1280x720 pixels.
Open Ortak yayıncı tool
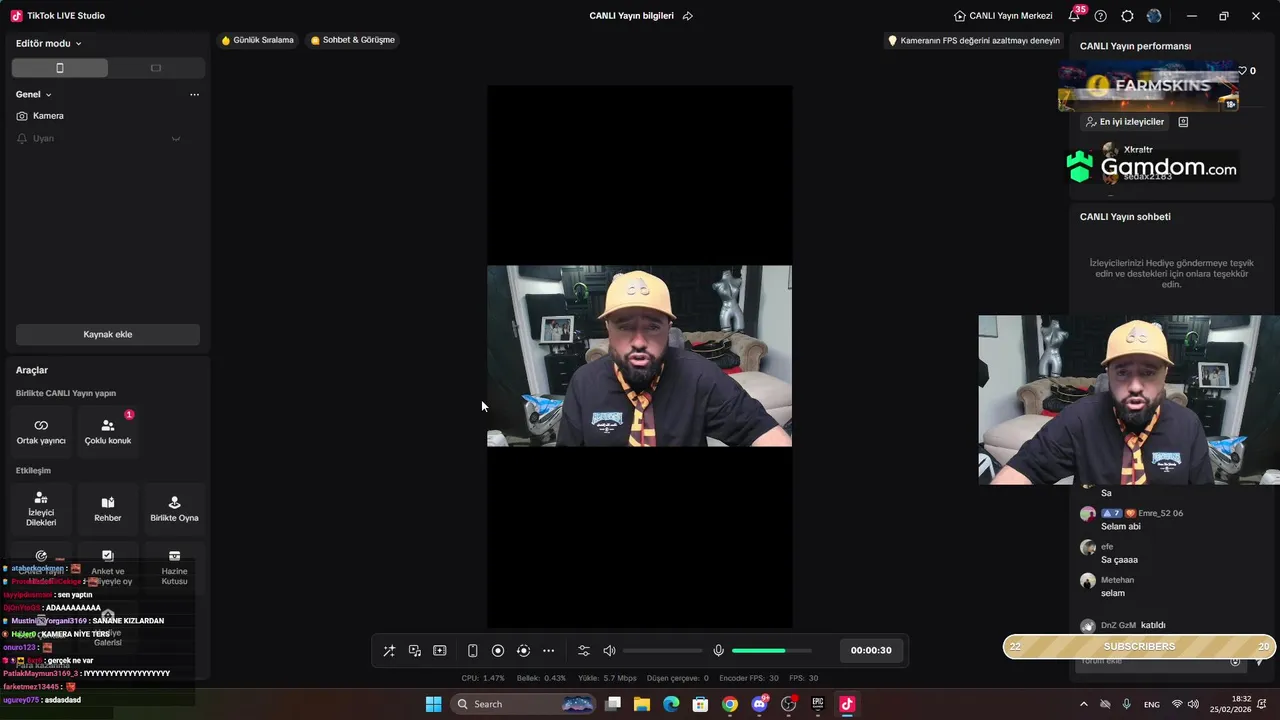[x=41, y=431]
